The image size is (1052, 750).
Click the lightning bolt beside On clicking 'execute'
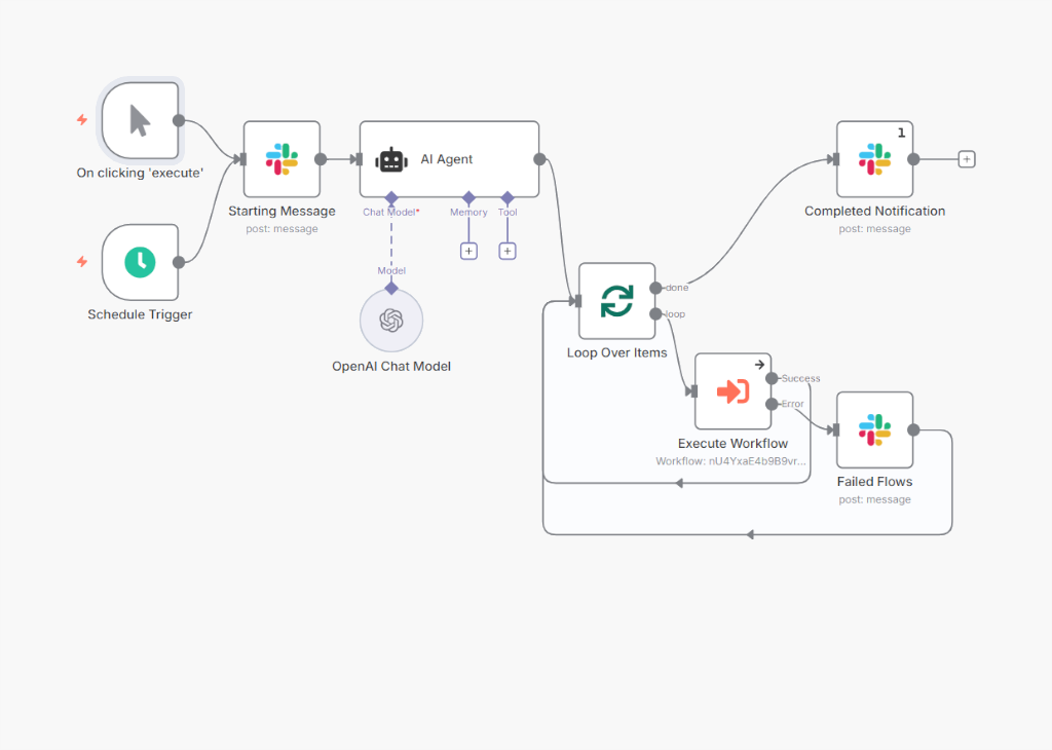pos(82,120)
